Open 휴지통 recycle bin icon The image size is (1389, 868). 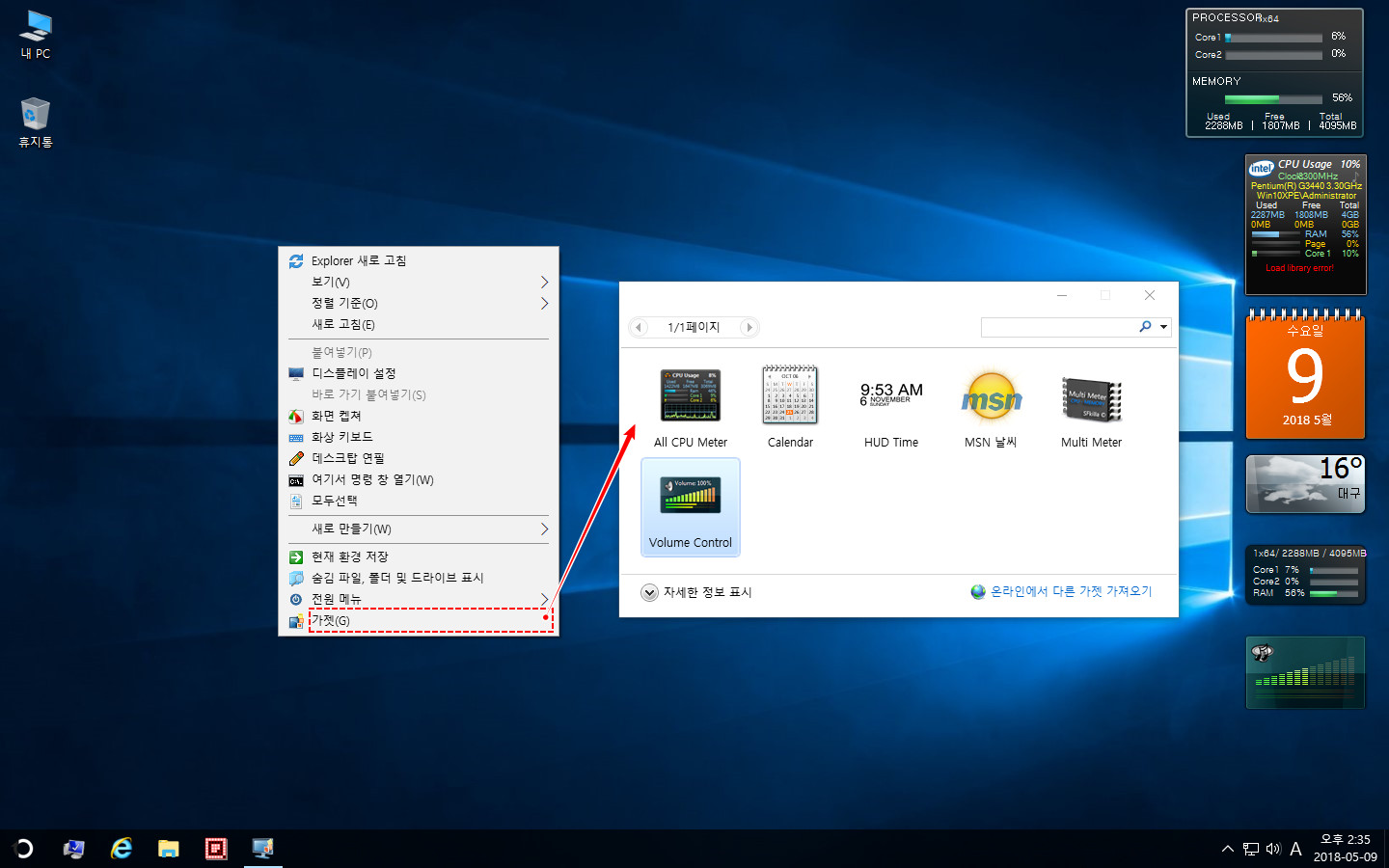click(36, 122)
